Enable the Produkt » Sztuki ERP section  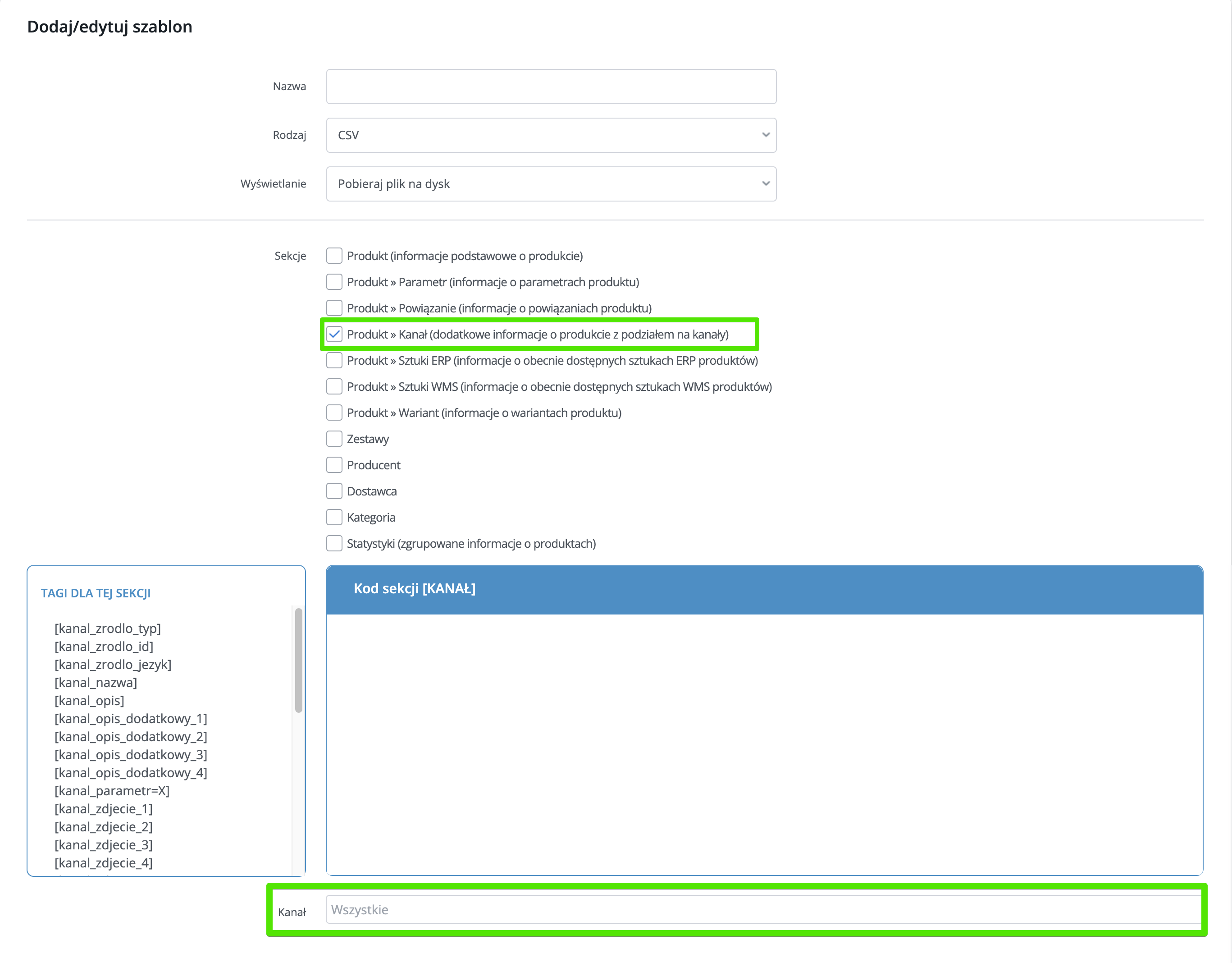click(334, 360)
